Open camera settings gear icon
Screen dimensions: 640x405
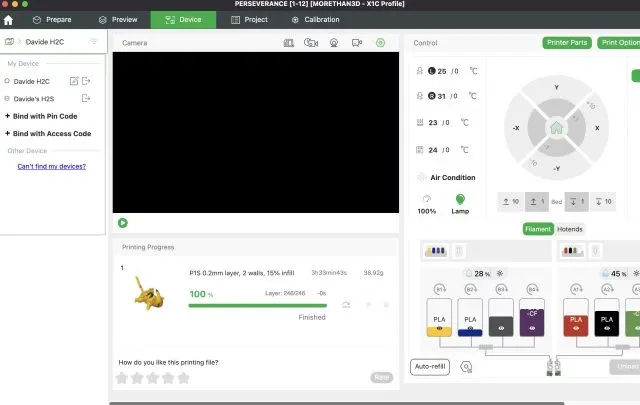click(x=380, y=43)
